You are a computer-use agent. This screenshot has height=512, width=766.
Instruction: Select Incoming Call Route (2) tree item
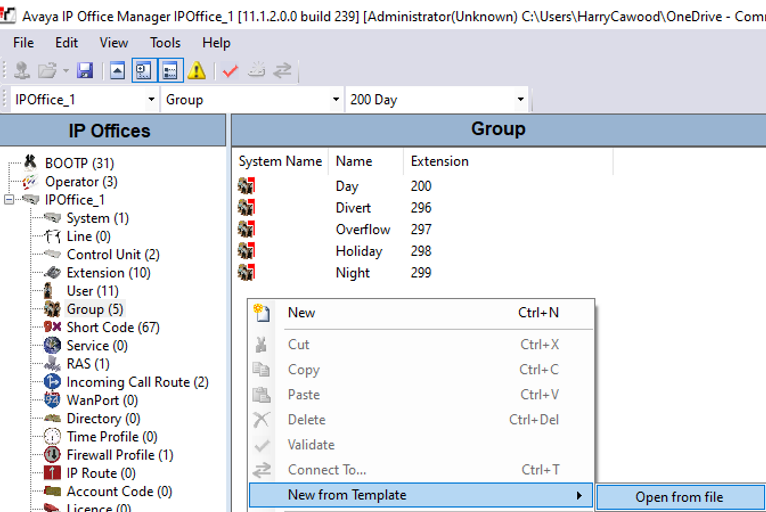pos(137,382)
